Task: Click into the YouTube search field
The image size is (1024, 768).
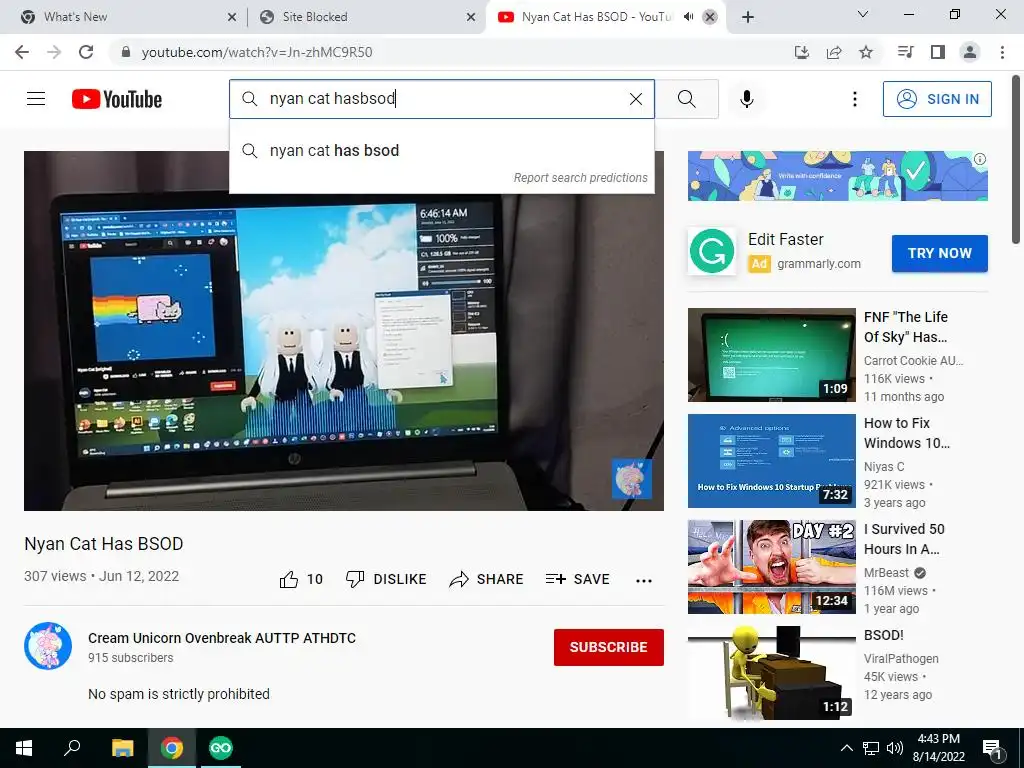Action: coord(444,99)
